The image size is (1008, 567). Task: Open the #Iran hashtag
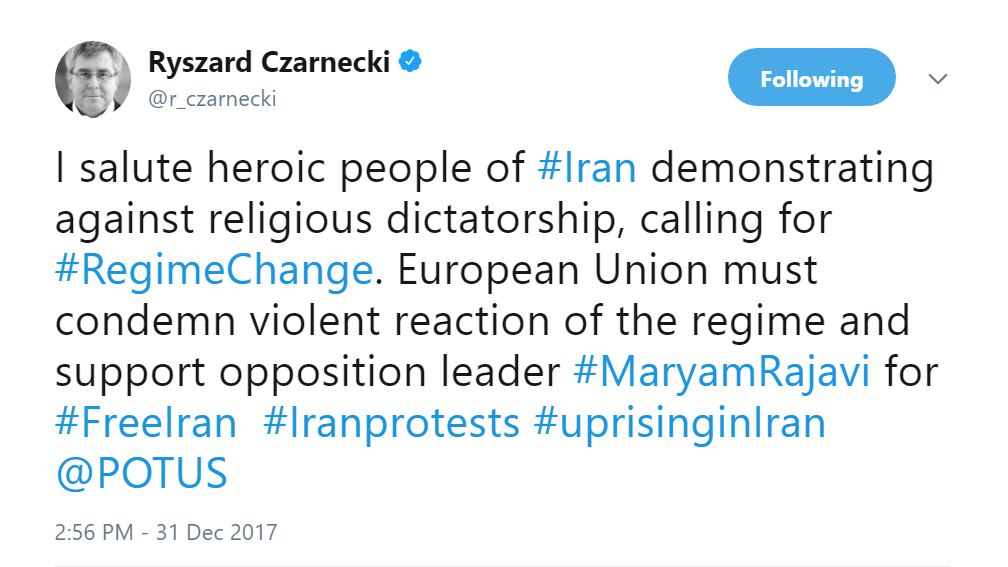587,168
